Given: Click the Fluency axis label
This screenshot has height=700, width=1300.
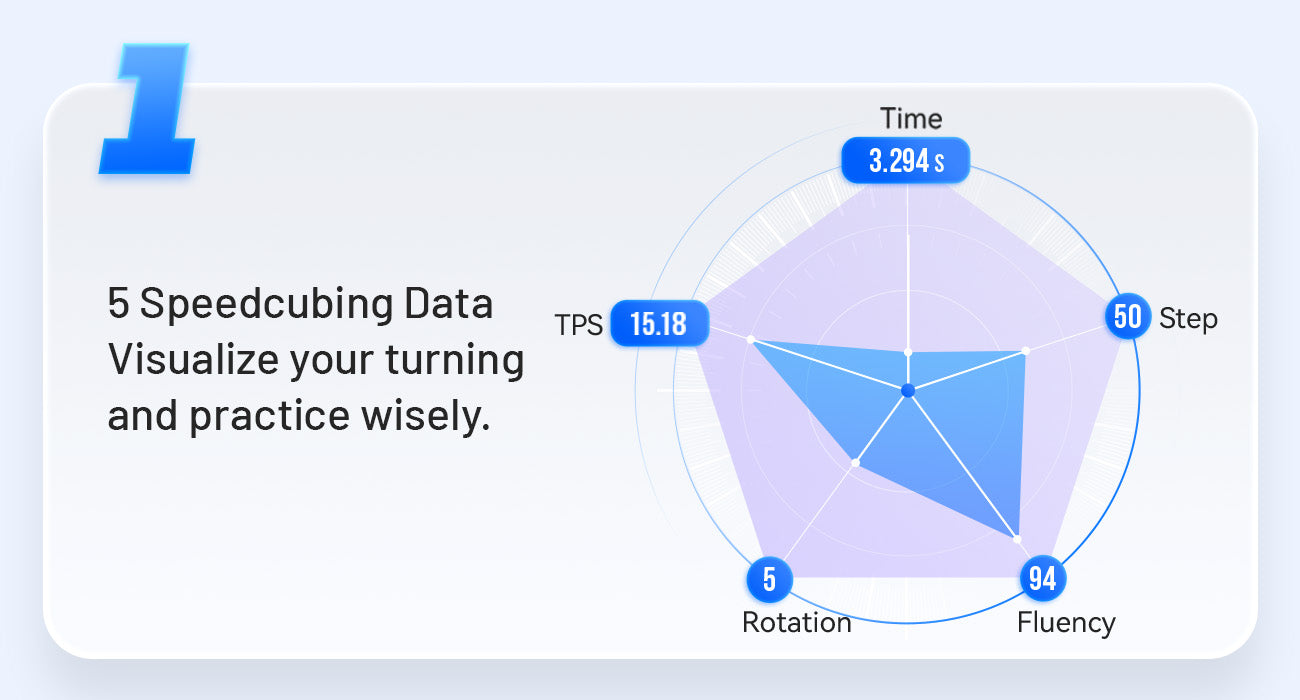Looking at the screenshot, I should [1066, 623].
